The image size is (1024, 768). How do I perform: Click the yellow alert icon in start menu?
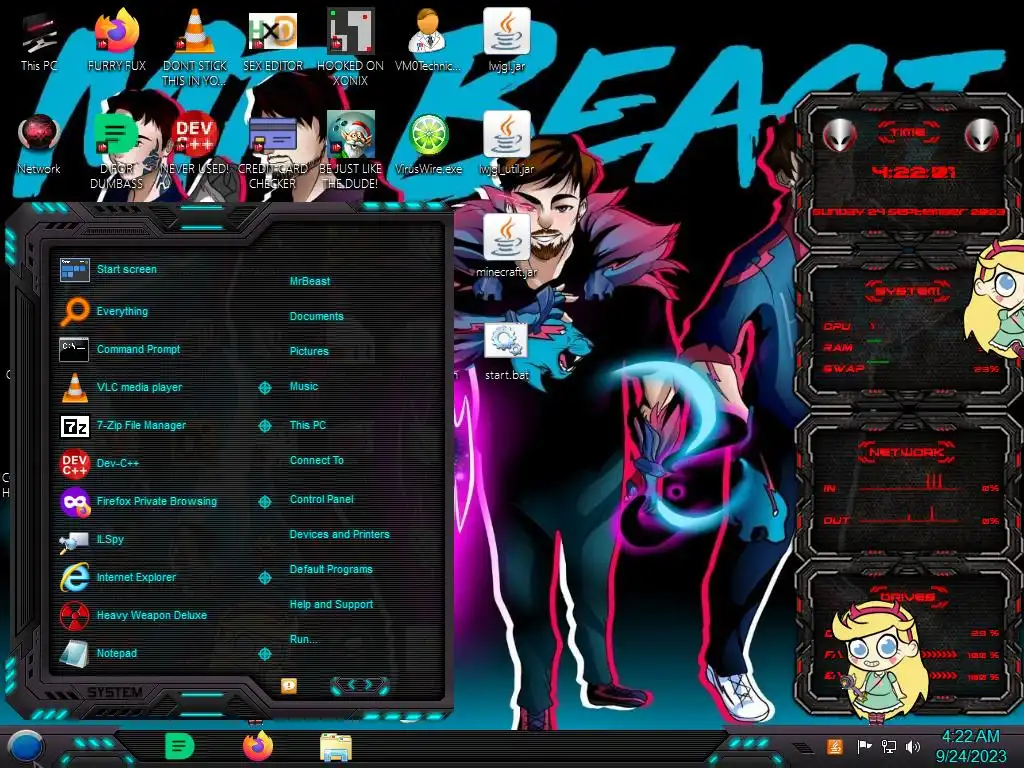pyautogui.click(x=289, y=685)
